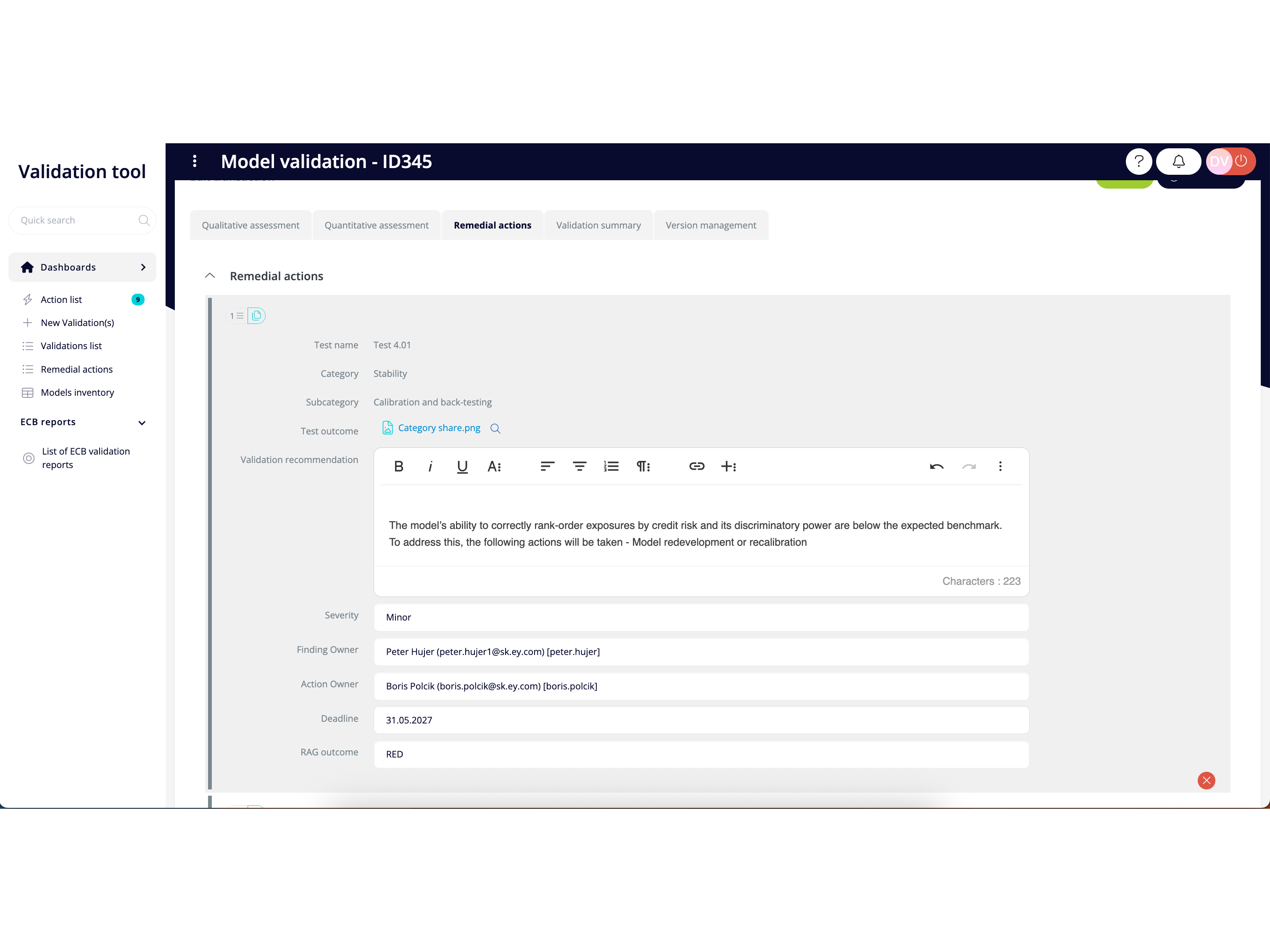Open the notifications bell

[x=1178, y=161]
